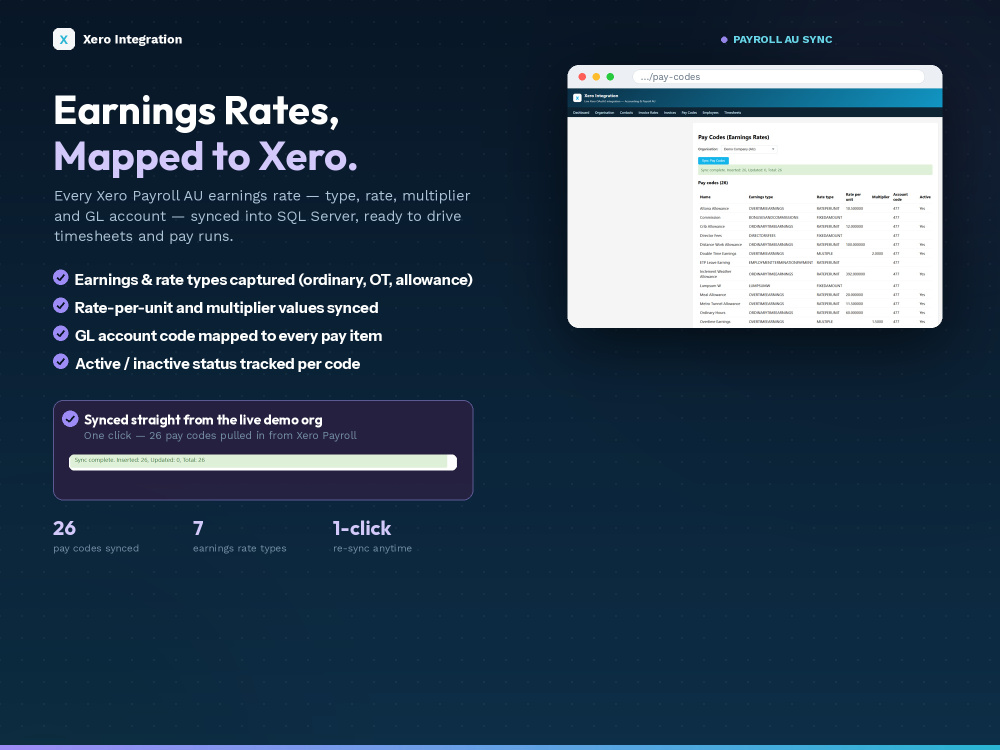Viewport: 1000px width, 750px height.
Task: Click the Rate type column header
Action: point(825,197)
